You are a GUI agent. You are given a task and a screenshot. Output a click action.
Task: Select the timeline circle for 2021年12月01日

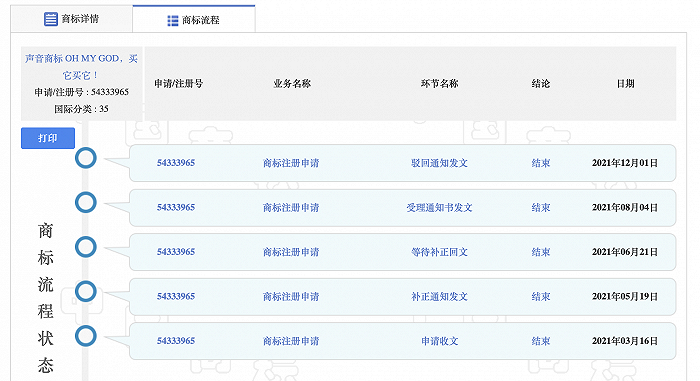pyautogui.click(x=86, y=158)
